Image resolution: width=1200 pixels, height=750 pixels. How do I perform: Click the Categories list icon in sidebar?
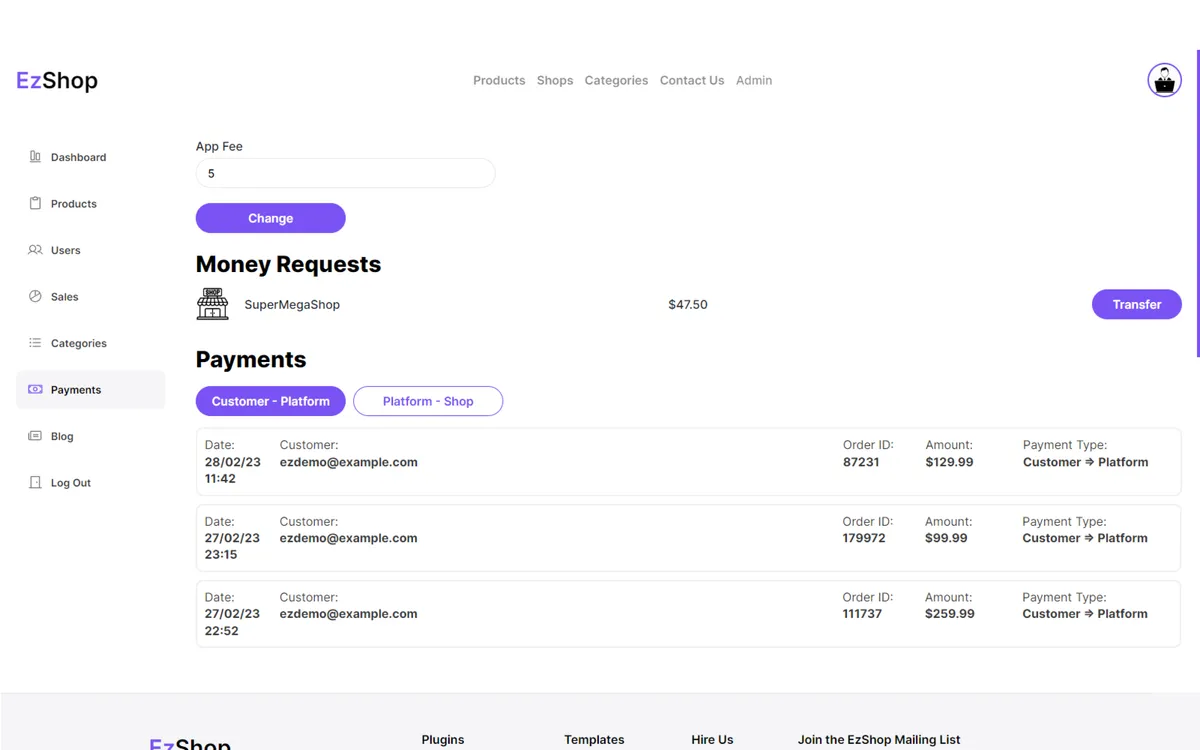(35, 343)
